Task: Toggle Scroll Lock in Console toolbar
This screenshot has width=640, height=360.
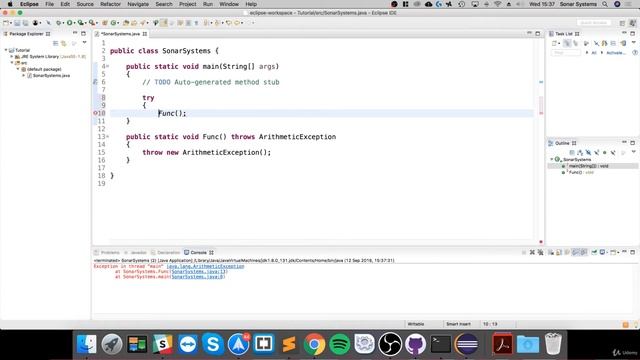Action: (x=559, y=252)
